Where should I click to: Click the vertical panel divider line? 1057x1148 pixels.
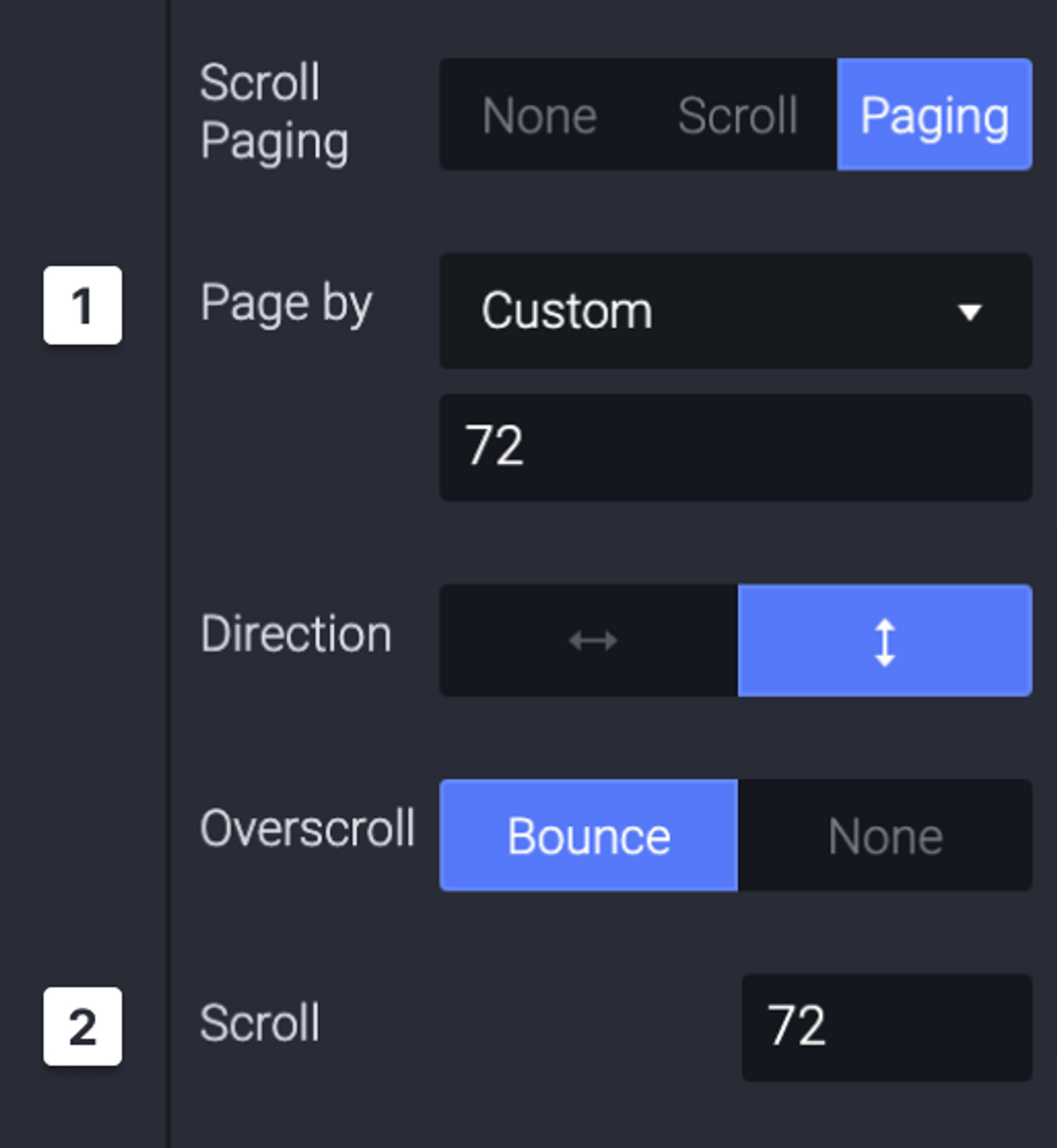coord(168,574)
